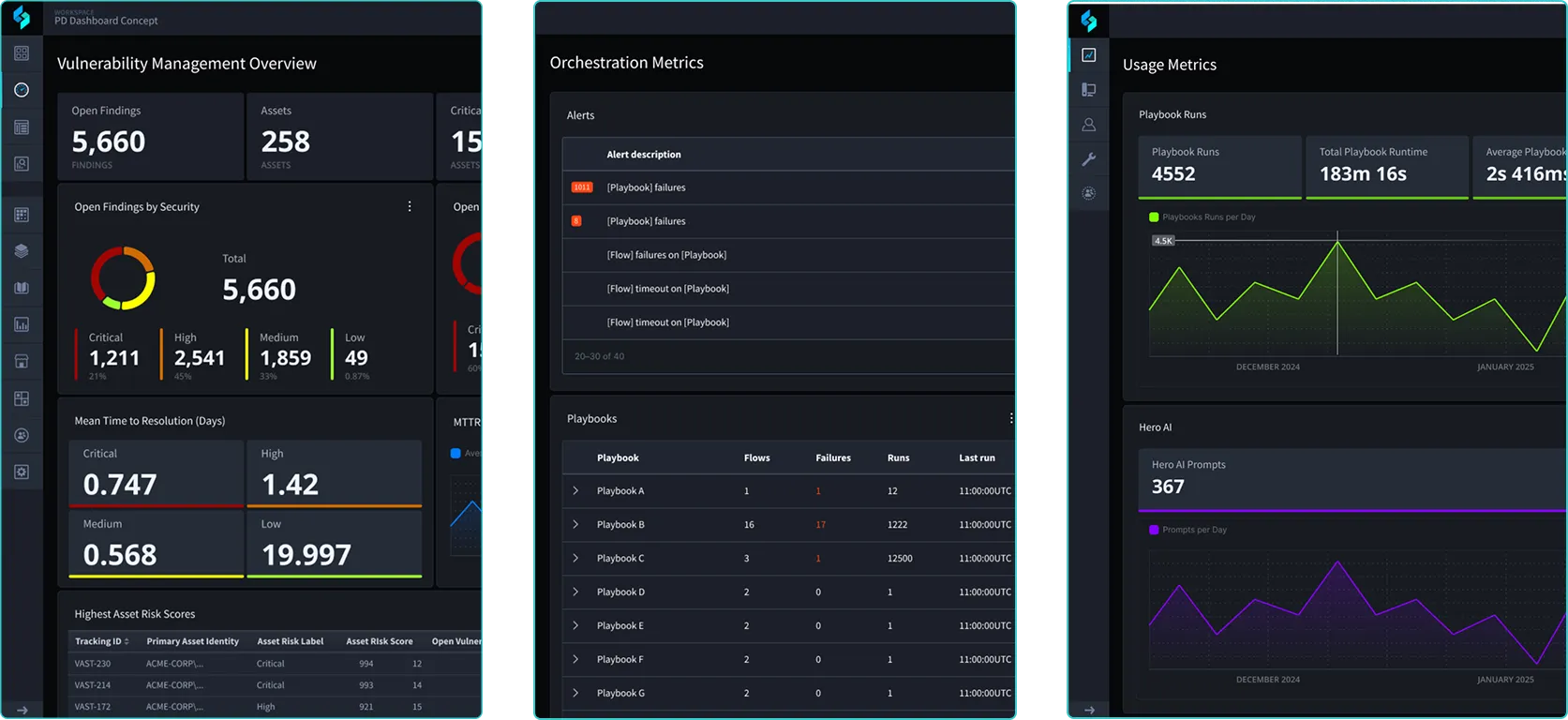This screenshot has height=720, width=1568.
Task: Click the Playbook C runs value 12500
Action: 900,559
